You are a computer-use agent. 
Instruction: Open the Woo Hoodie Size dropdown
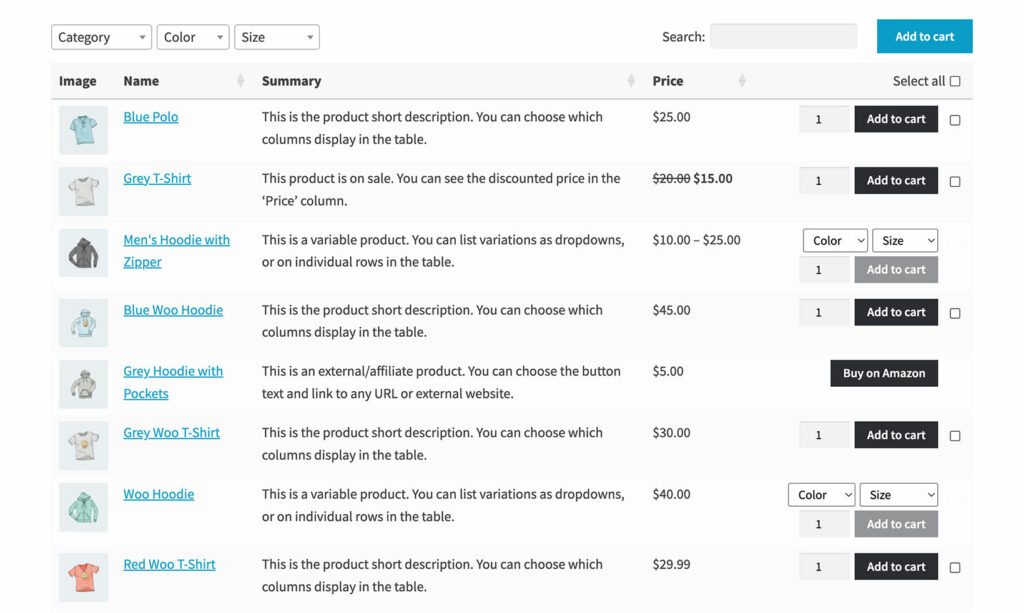click(x=899, y=495)
